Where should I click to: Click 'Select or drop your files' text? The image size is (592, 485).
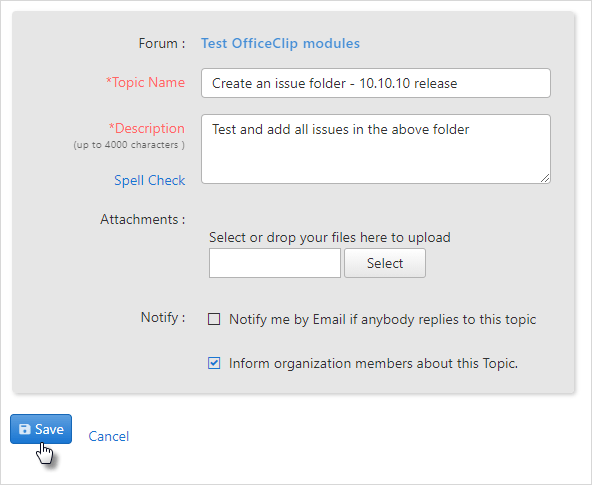point(330,237)
